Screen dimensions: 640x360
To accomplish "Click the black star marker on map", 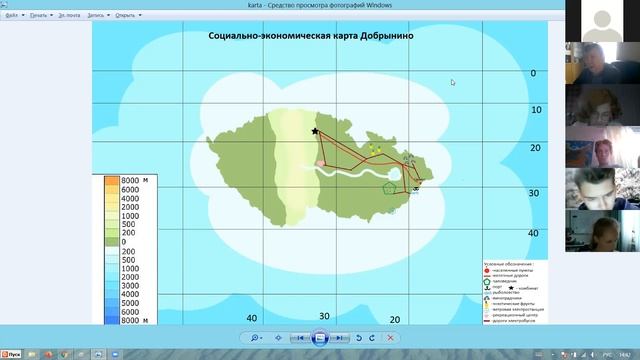I will click(315, 131).
